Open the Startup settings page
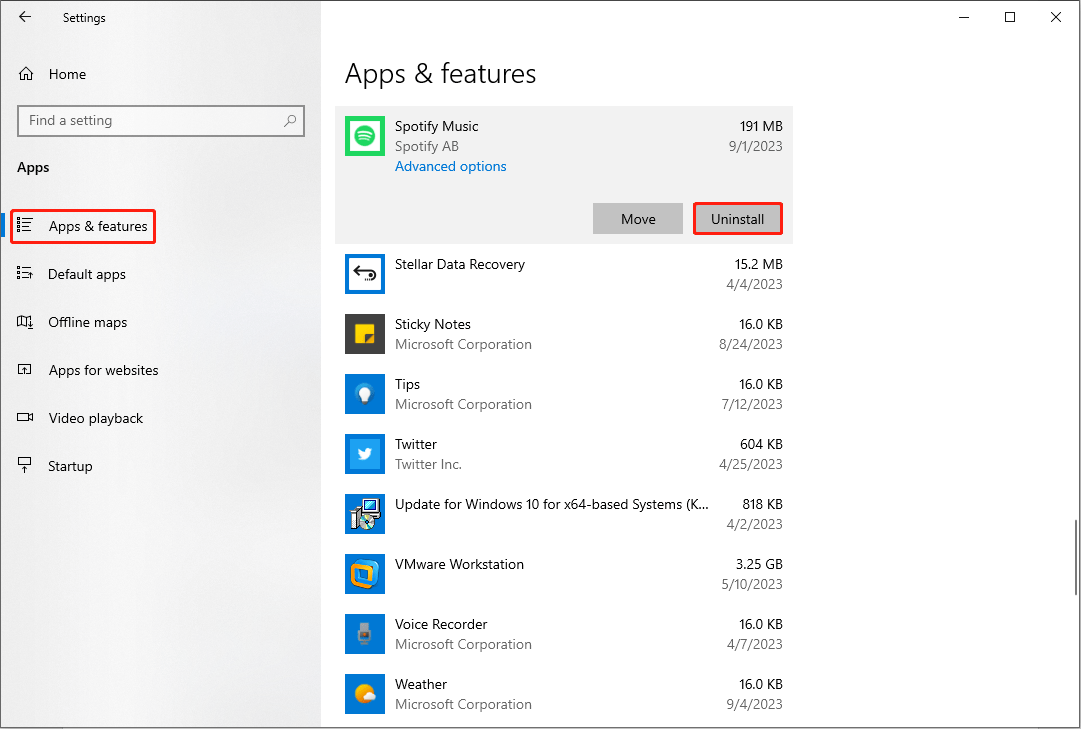 pyautogui.click(x=70, y=466)
